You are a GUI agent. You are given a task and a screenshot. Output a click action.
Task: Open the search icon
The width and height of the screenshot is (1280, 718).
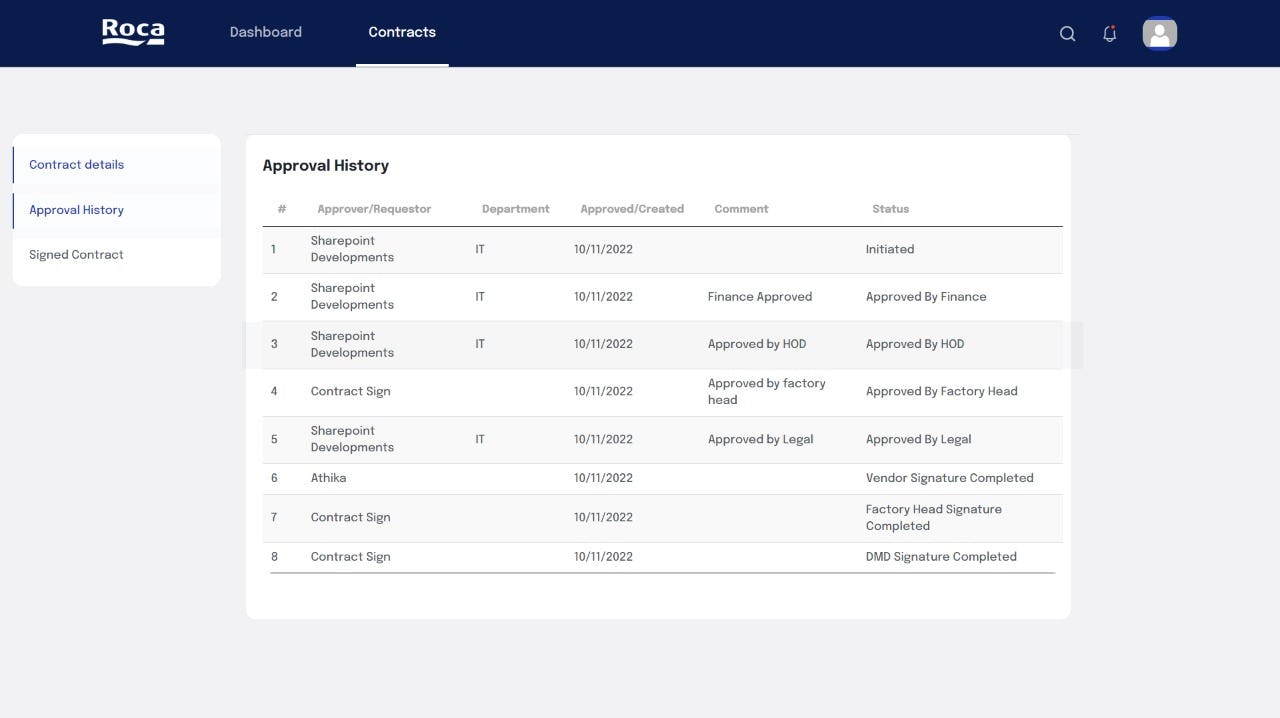(x=1067, y=33)
